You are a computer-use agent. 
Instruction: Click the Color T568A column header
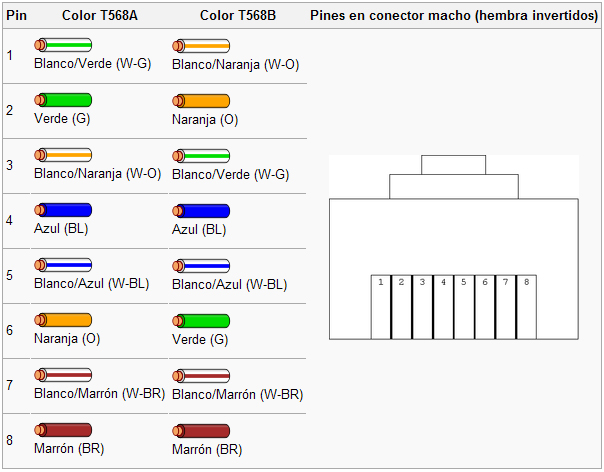pyautogui.click(x=99, y=15)
